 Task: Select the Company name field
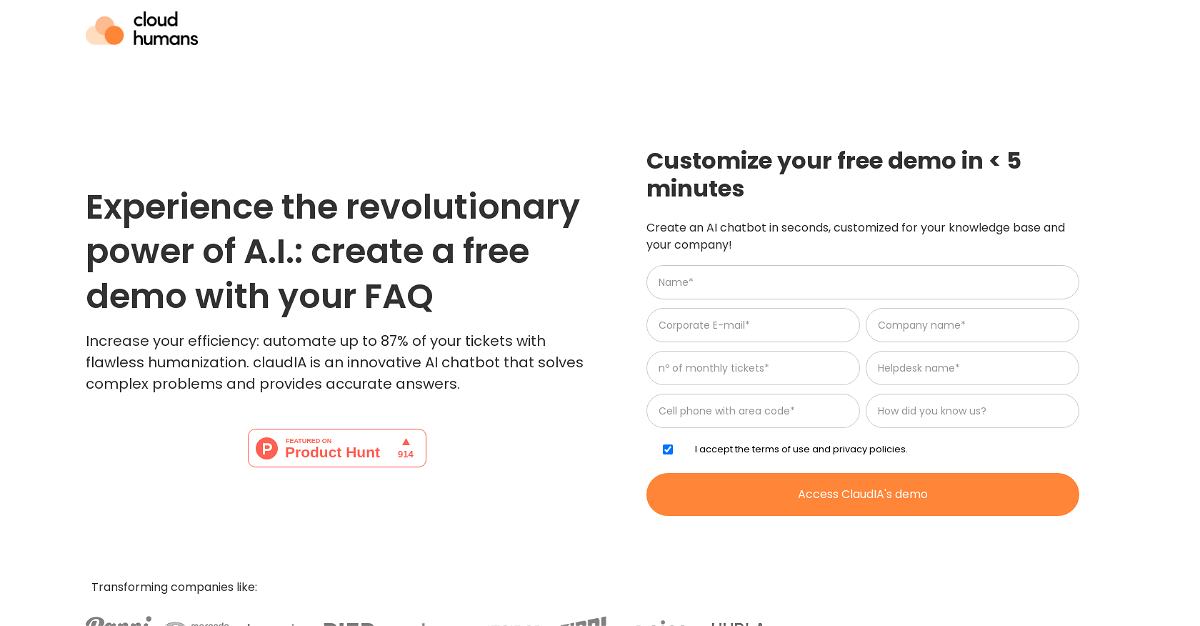[972, 325]
